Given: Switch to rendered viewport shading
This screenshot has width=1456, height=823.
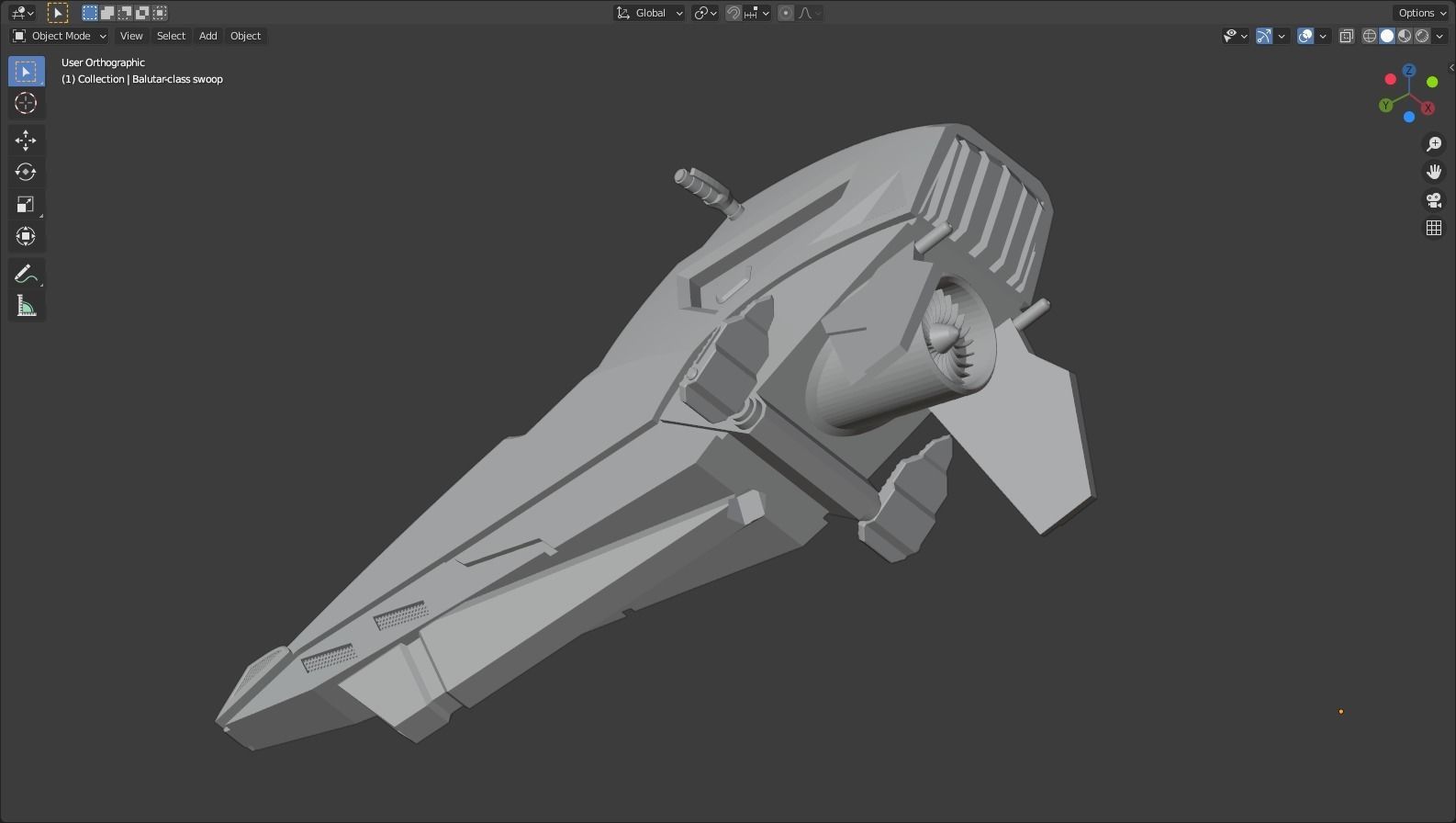Looking at the screenshot, I should click(x=1422, y=36).
